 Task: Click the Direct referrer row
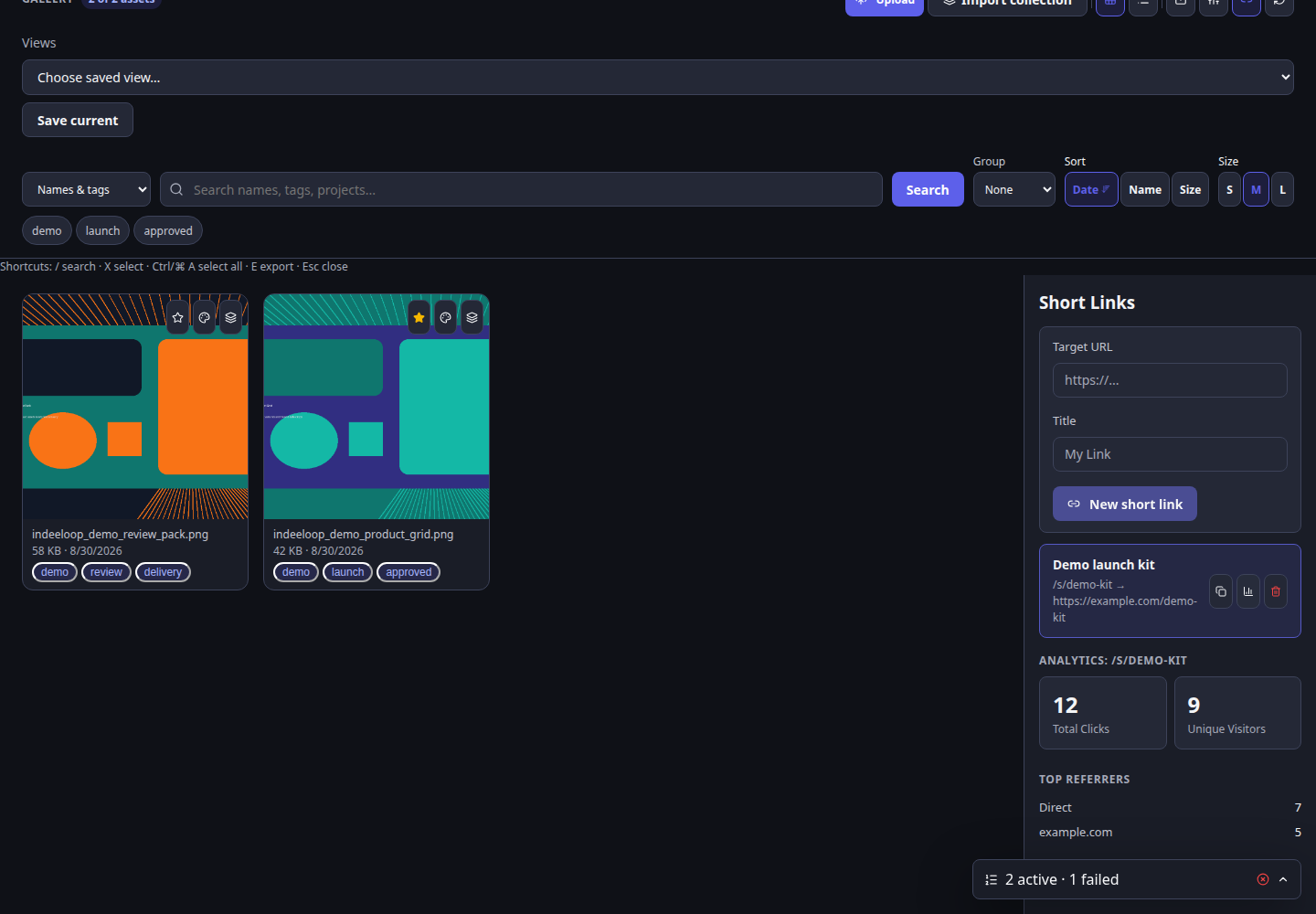[1170, 807]
